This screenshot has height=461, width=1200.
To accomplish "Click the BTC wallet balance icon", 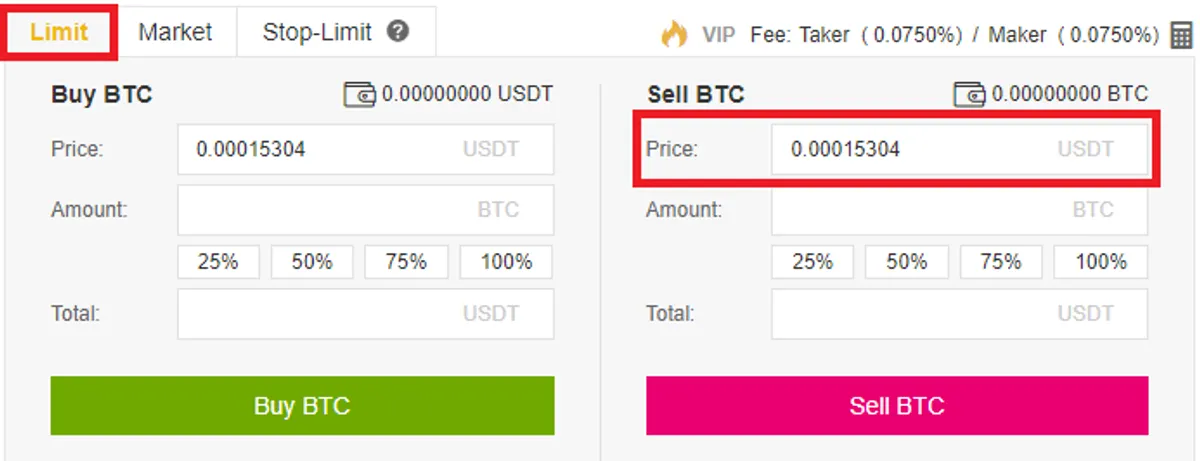I will (x=971, y=95).
